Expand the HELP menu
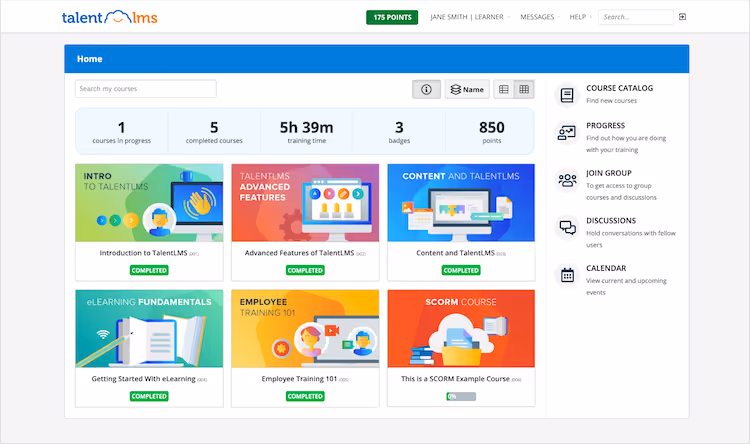 (580, 17)
